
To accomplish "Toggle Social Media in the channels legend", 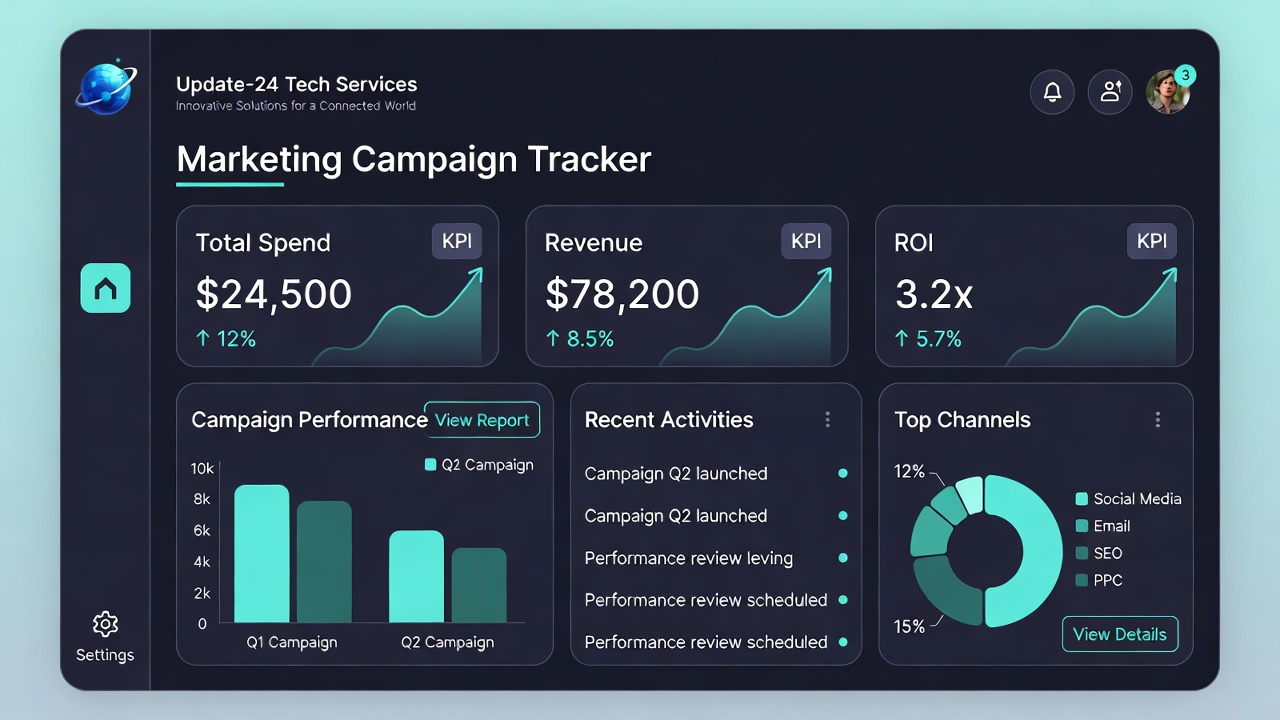I will [x=1128, y=498].
